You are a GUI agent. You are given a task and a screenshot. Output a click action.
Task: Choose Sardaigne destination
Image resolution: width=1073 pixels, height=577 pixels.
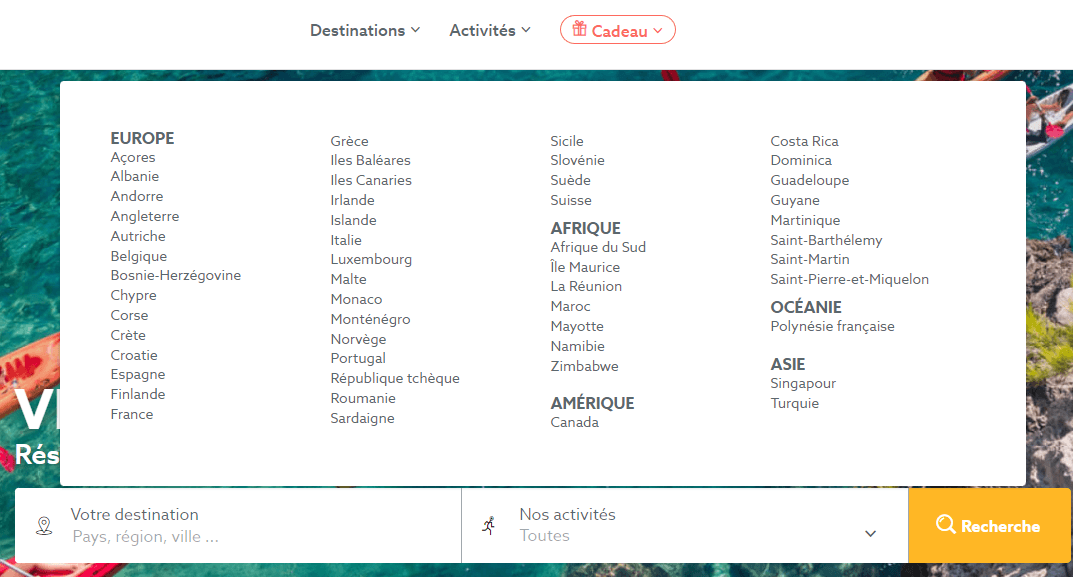[x=363, y=418]
